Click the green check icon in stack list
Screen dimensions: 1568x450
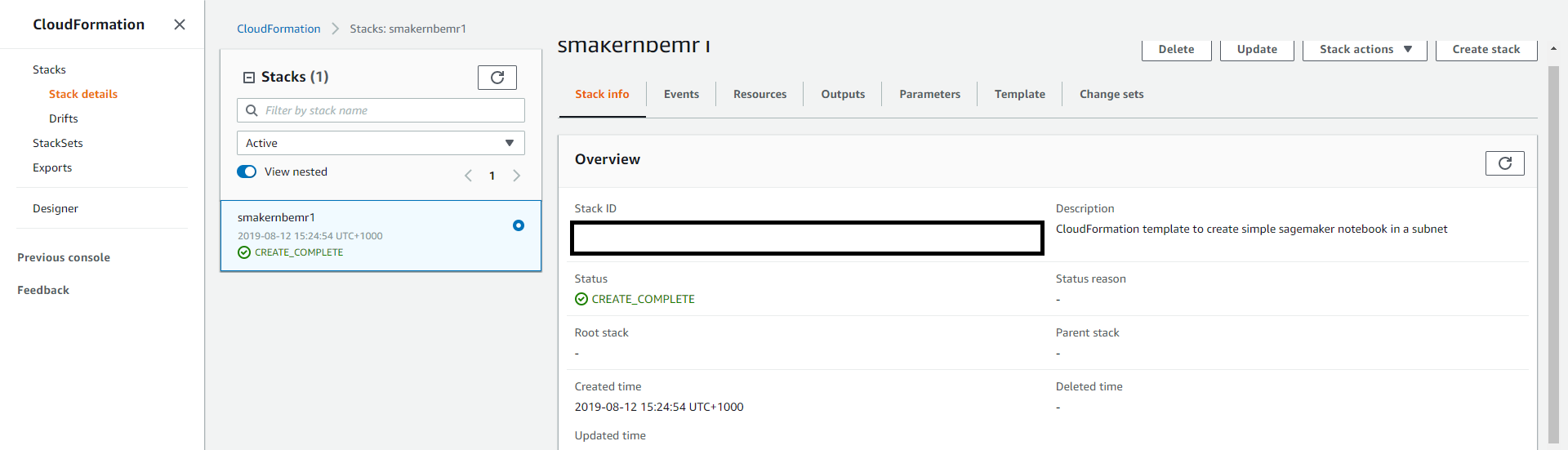[x=244, y=252]
